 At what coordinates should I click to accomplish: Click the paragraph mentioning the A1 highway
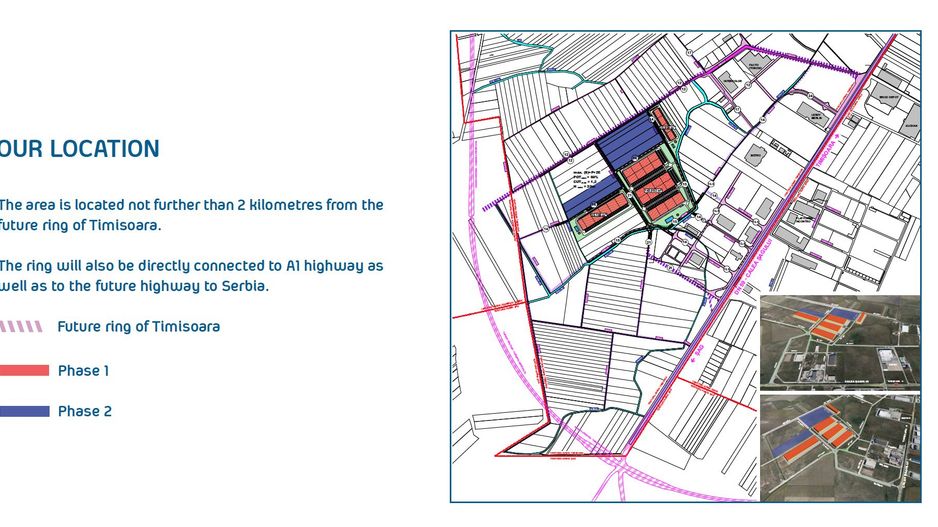(190, 275)
